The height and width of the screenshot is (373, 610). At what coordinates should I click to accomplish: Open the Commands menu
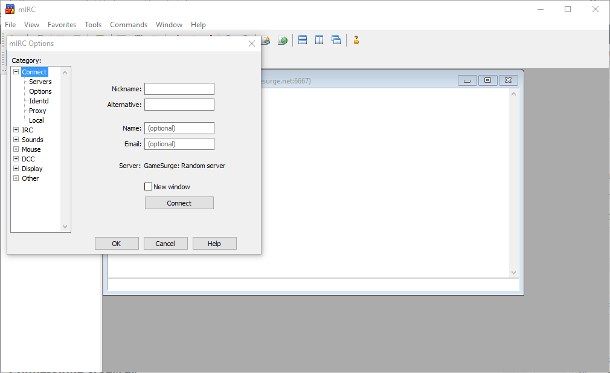tap(128, 25)
